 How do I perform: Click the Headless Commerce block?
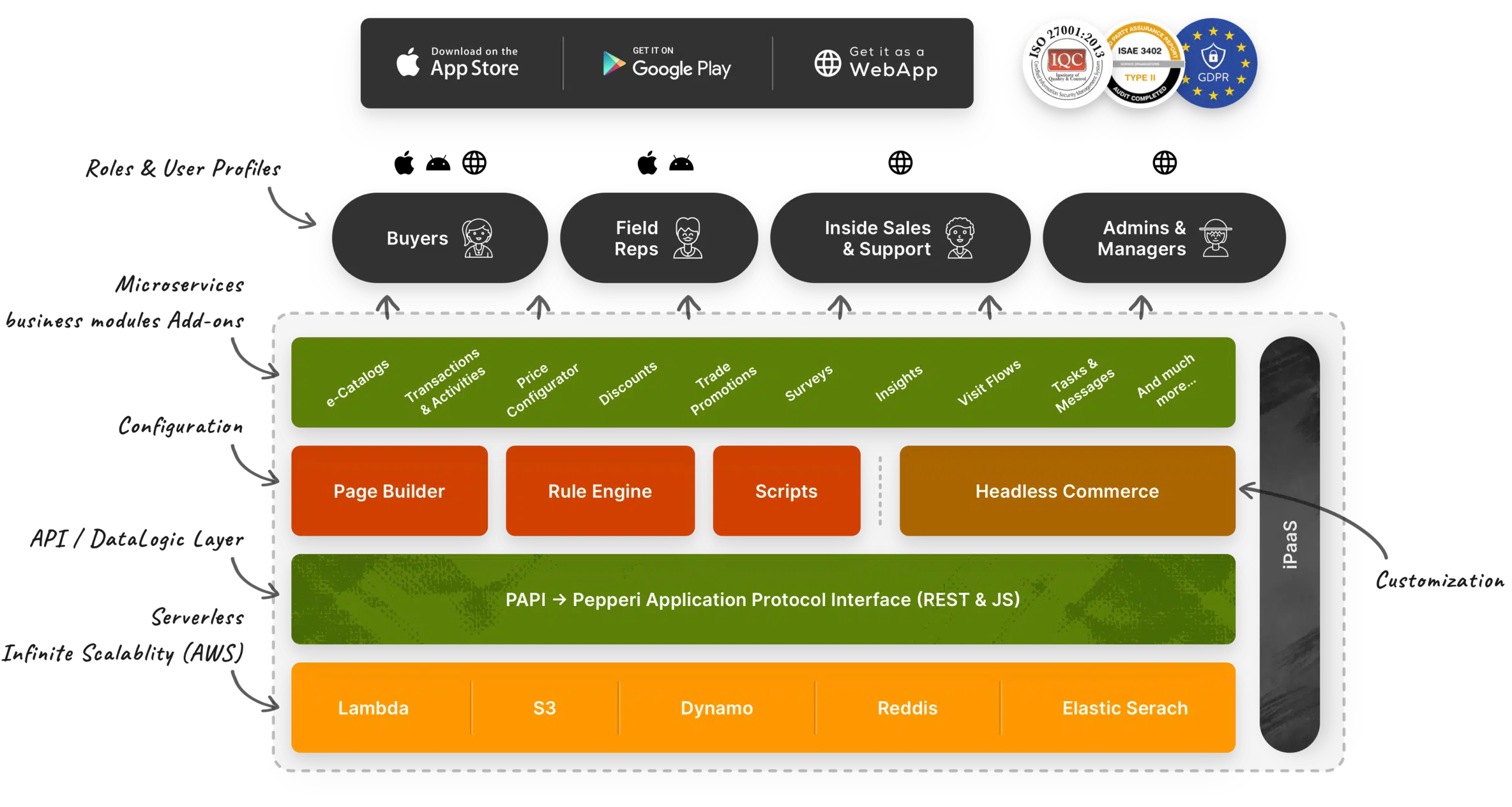(x=1067, y=490)
